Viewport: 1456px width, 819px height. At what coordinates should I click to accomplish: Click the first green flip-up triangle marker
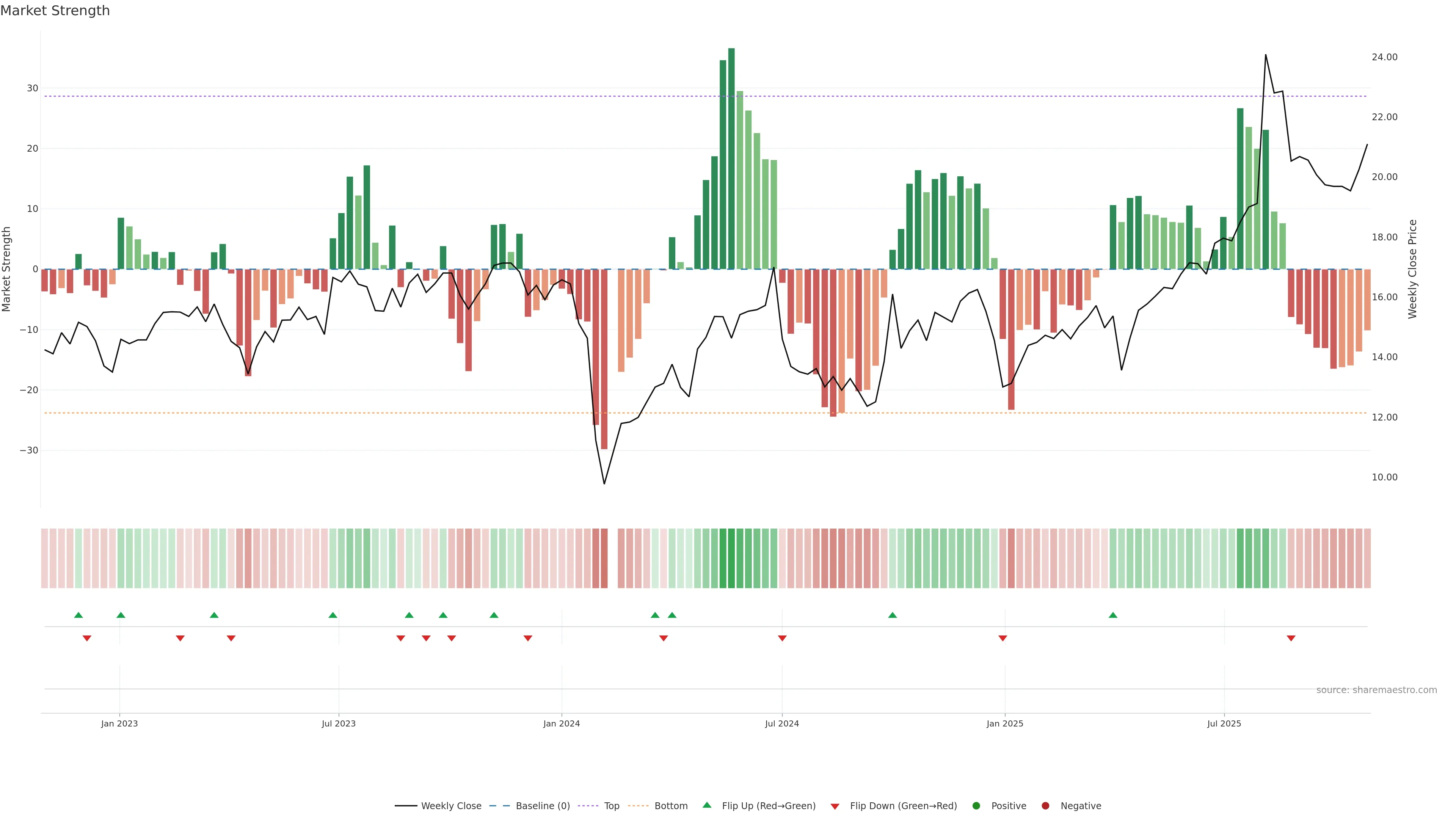point(78,615)
